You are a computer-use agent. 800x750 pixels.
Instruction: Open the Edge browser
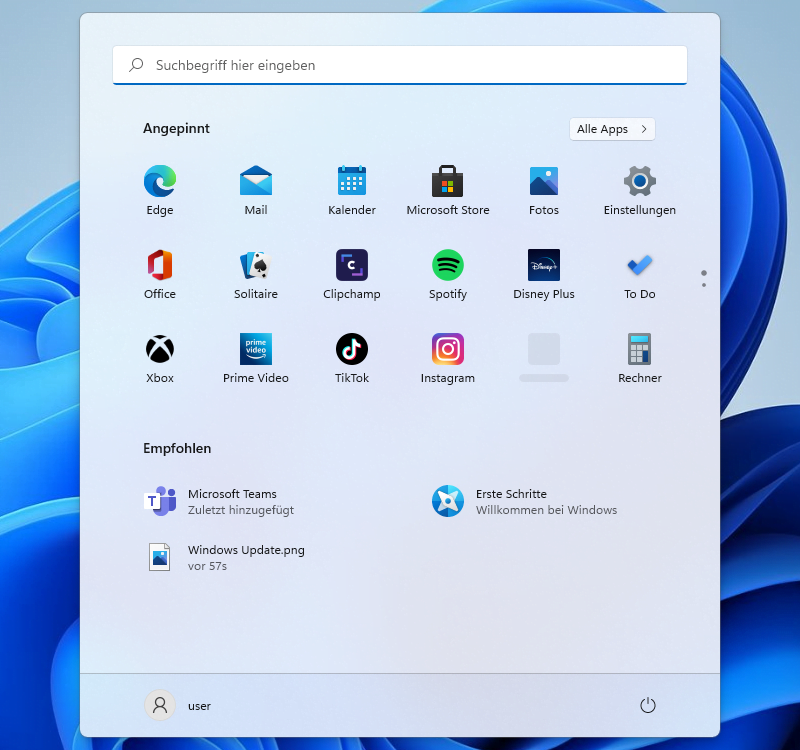tap(160, 190)
